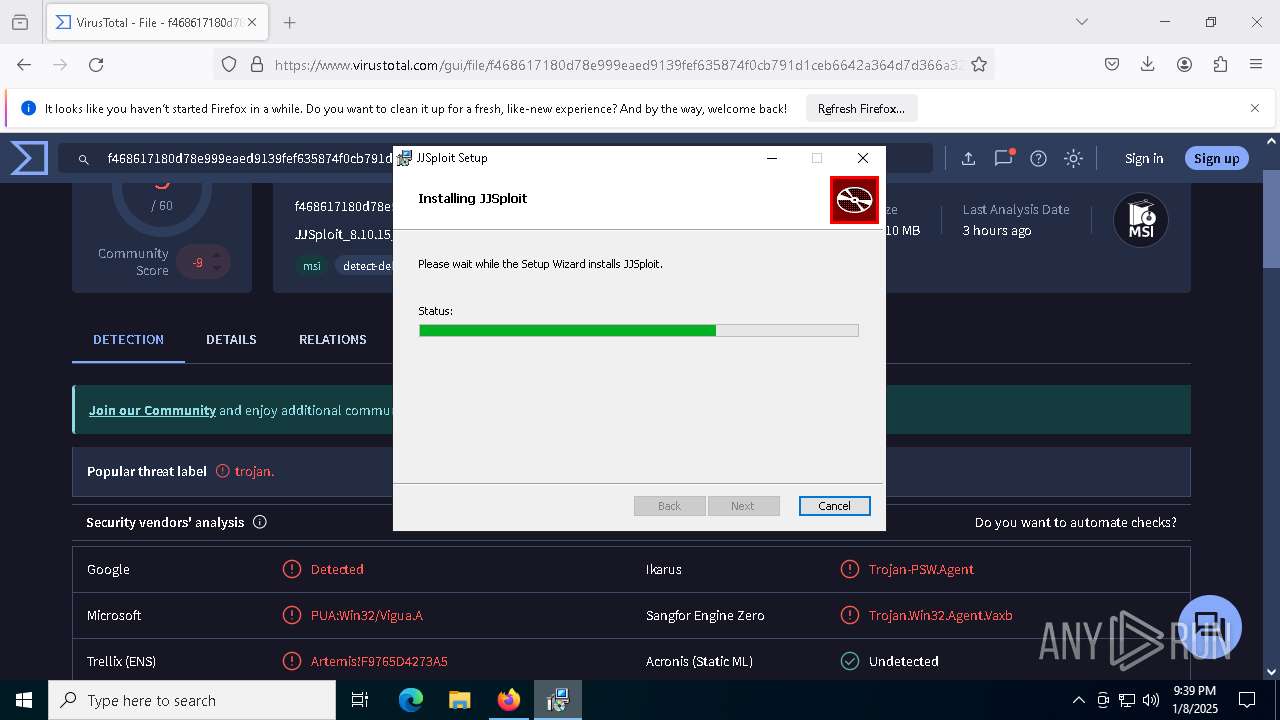Open Microsoft Edge from the taskbar
1280x720 pixels.
point(411,700)
